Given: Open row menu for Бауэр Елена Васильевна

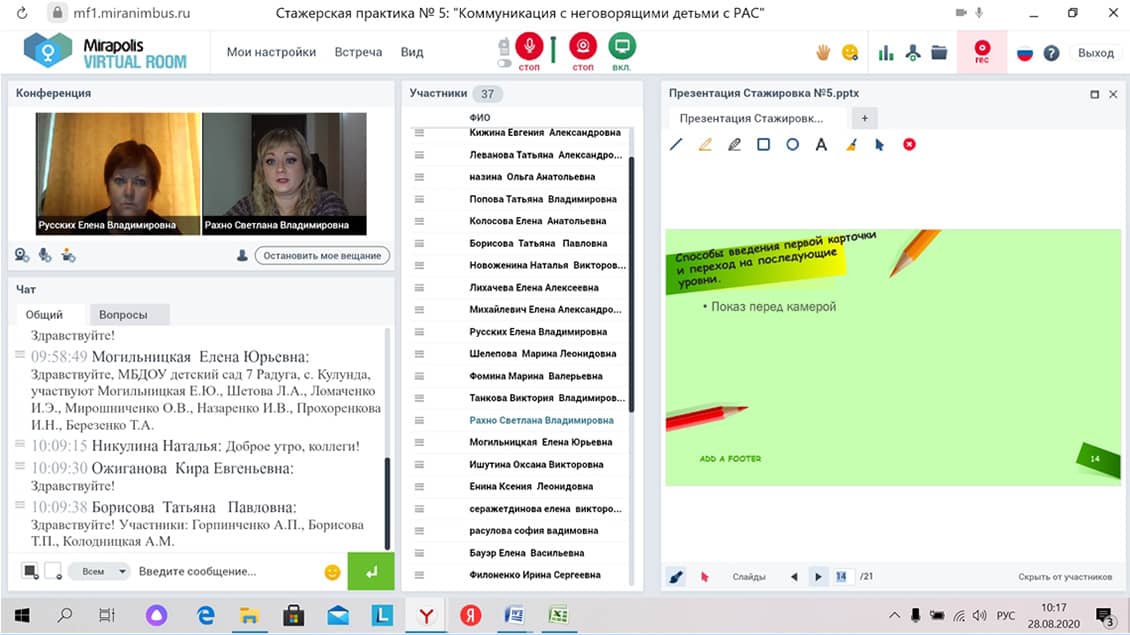Looking at the screenshot, I should point(419,553).
